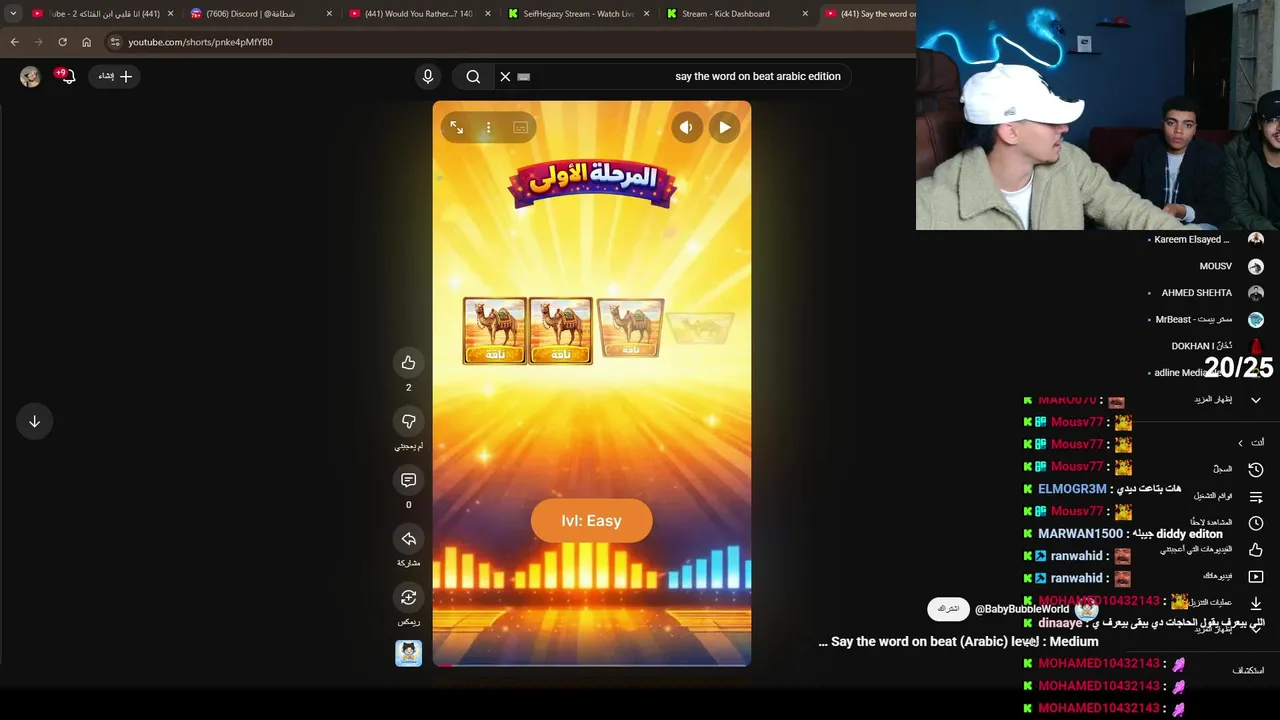Share this short
The image size is (1280, 720).
(408, 539)
